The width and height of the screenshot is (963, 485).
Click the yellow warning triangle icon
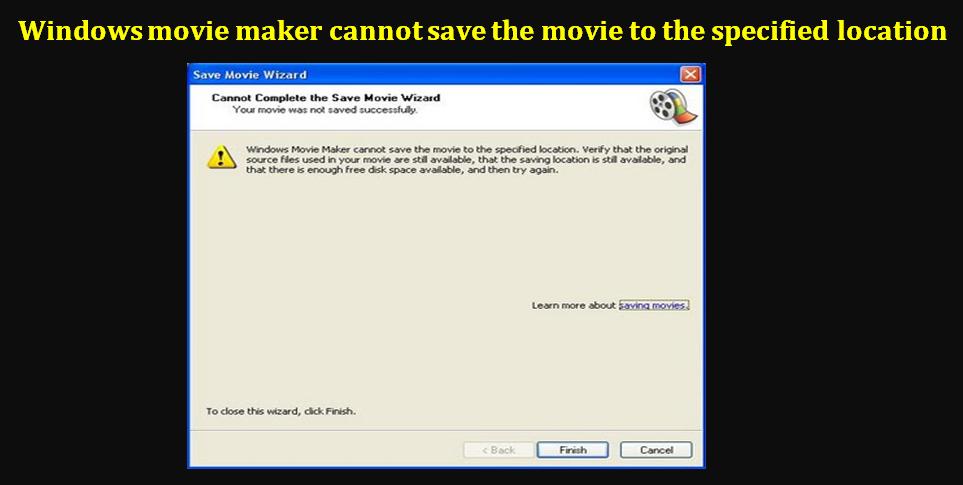[221, 158]
